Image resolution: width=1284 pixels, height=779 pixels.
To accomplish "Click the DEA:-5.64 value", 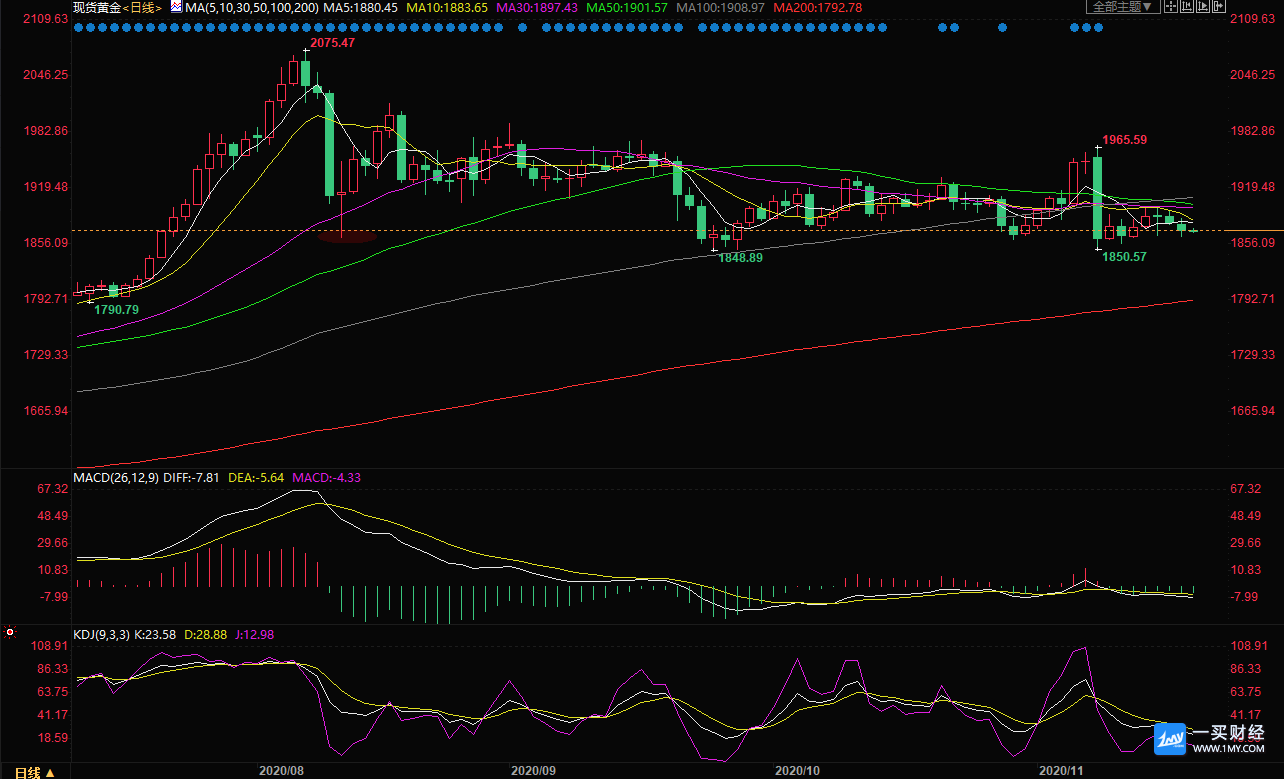I will click(257, 478).
